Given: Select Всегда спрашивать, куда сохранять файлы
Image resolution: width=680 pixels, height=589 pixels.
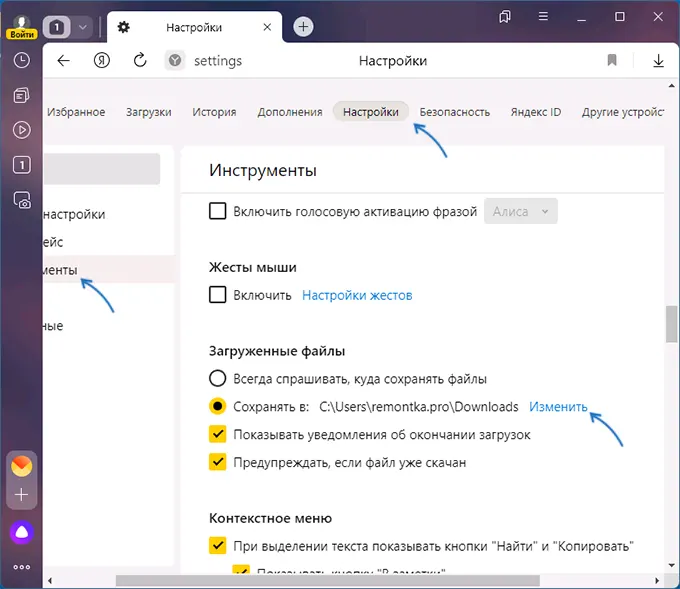Looking at the screenshot, I should [217, 378].
